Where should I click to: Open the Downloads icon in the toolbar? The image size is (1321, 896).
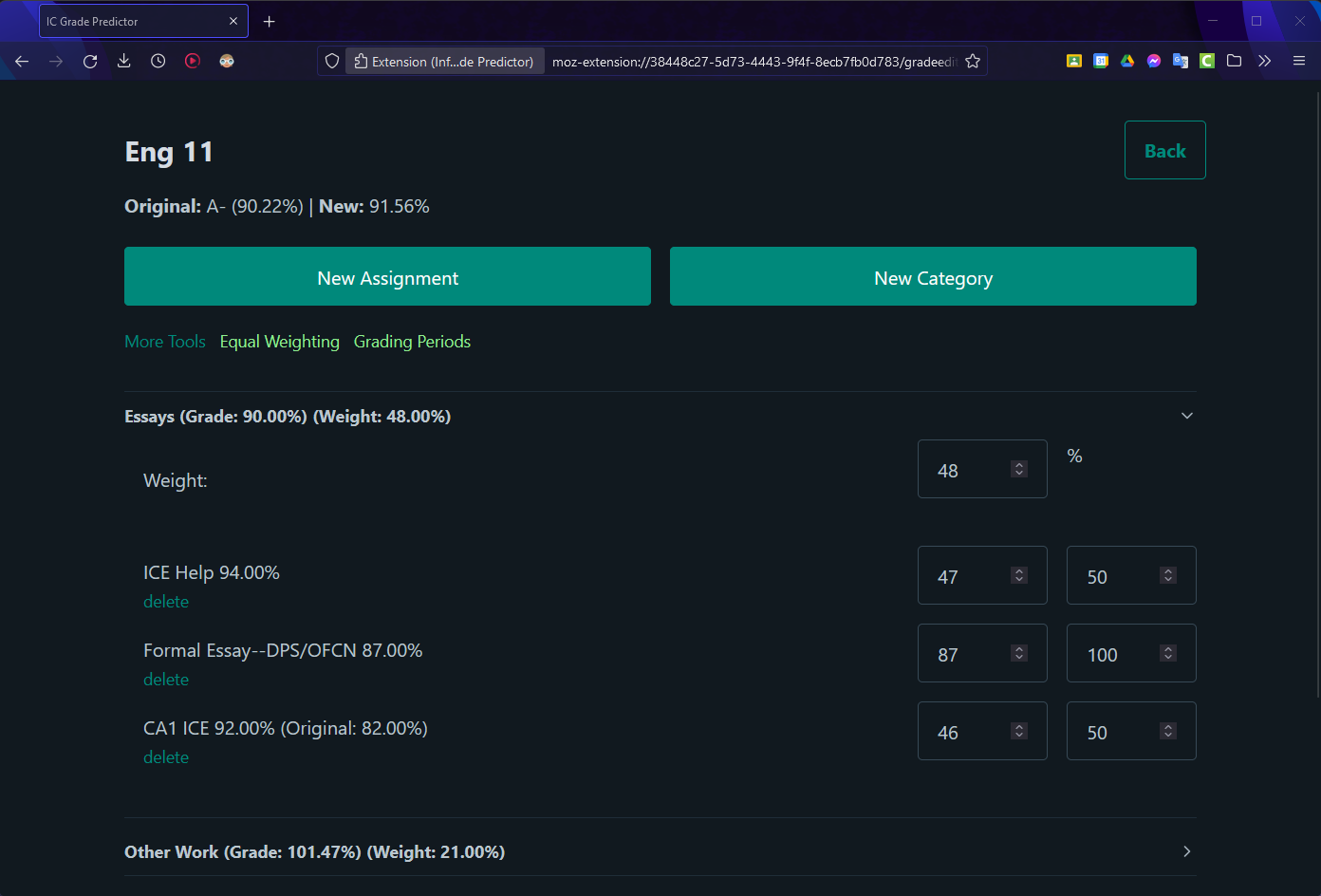pos(123,61)
